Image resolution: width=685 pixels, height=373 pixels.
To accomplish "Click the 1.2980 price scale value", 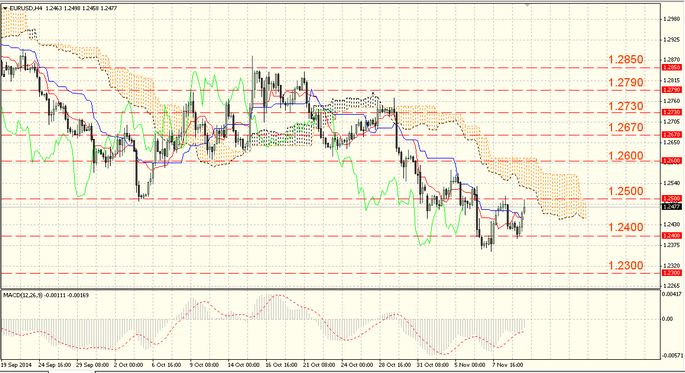I will tap(671, 19).
